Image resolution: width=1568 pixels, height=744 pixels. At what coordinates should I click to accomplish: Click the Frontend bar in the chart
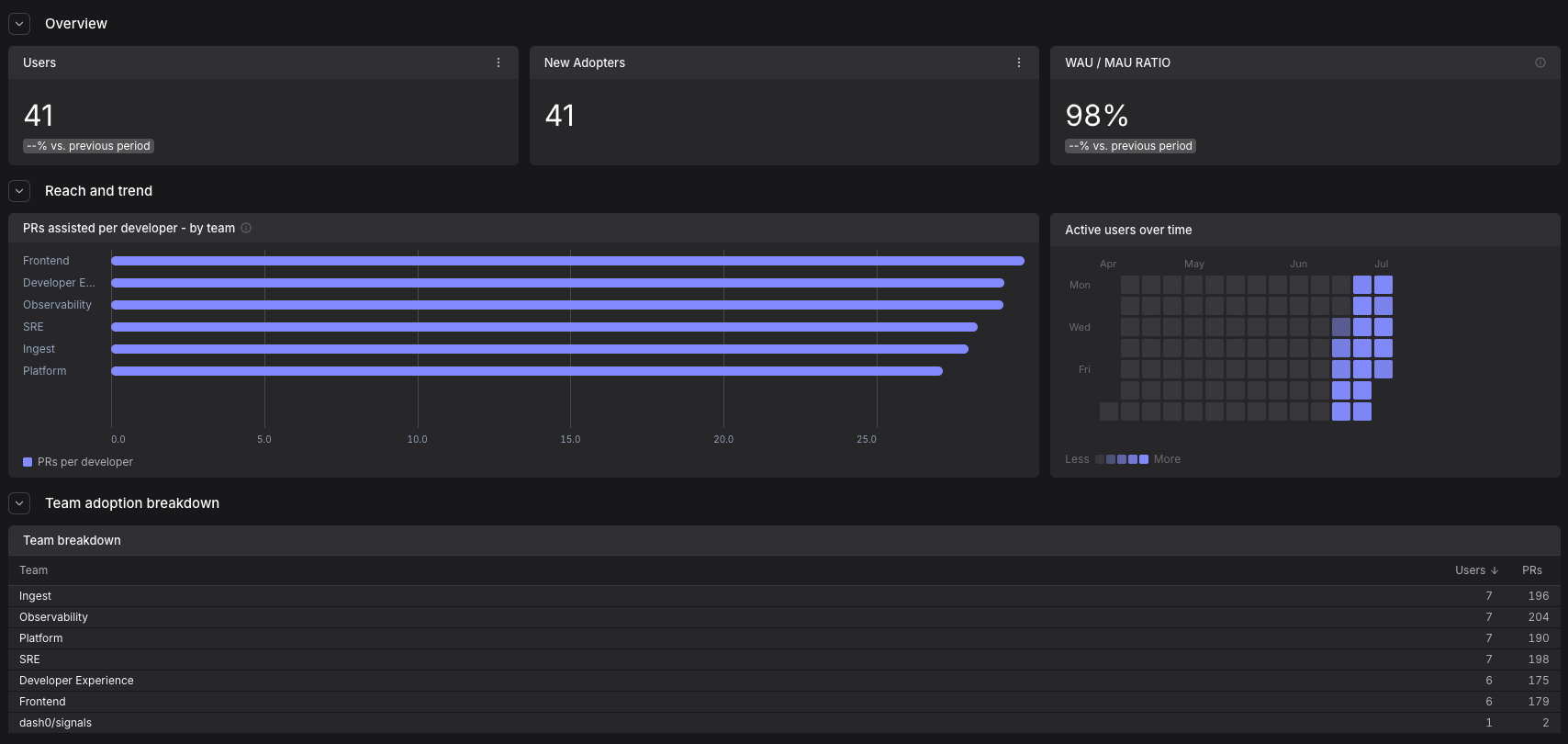click(x=567, y=261)
